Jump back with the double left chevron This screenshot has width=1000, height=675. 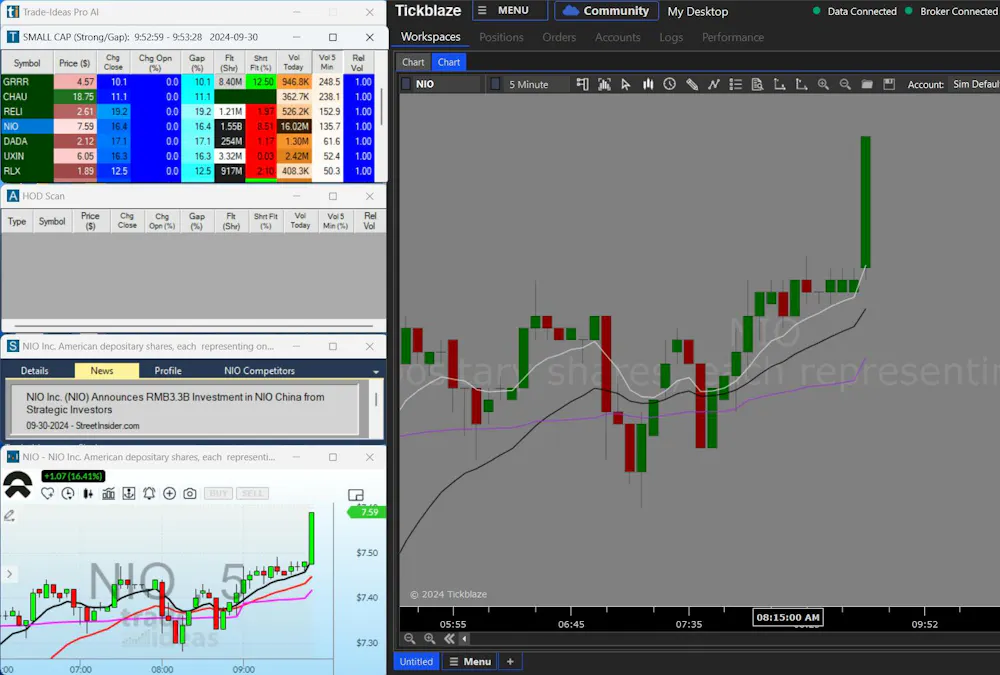click(450, 639)
